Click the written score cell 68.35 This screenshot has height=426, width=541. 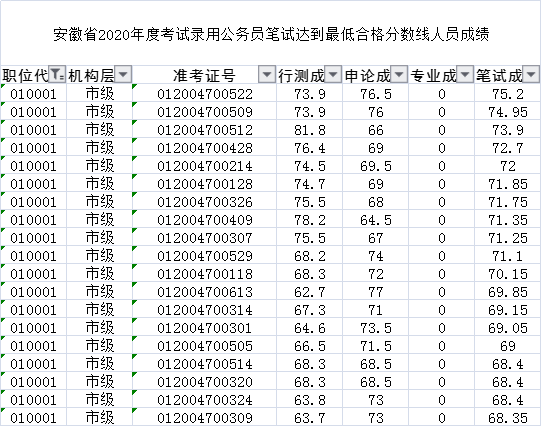coord(508,417)
